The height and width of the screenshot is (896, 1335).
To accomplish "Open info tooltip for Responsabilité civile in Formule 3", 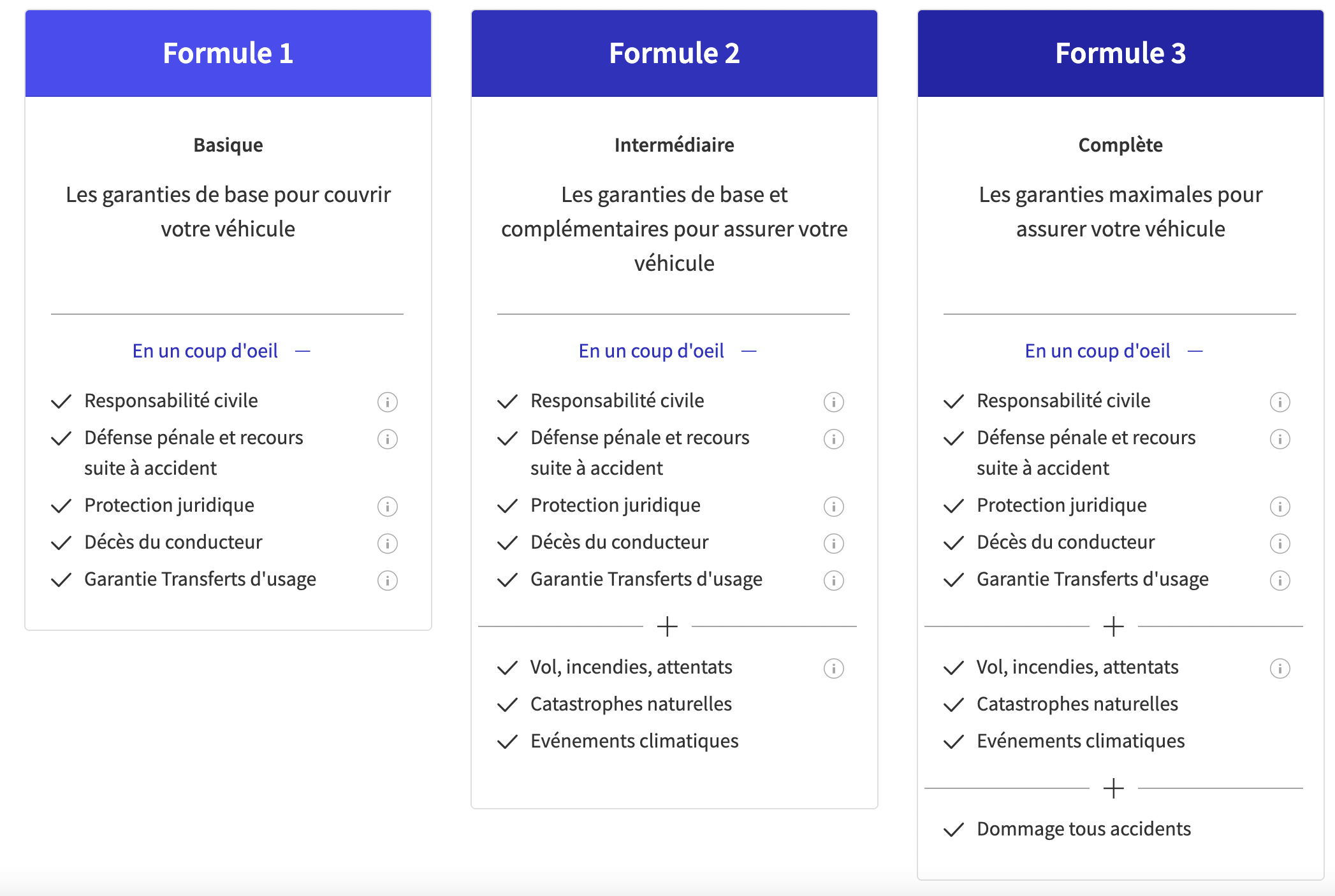I will [x=1280, y=401].
